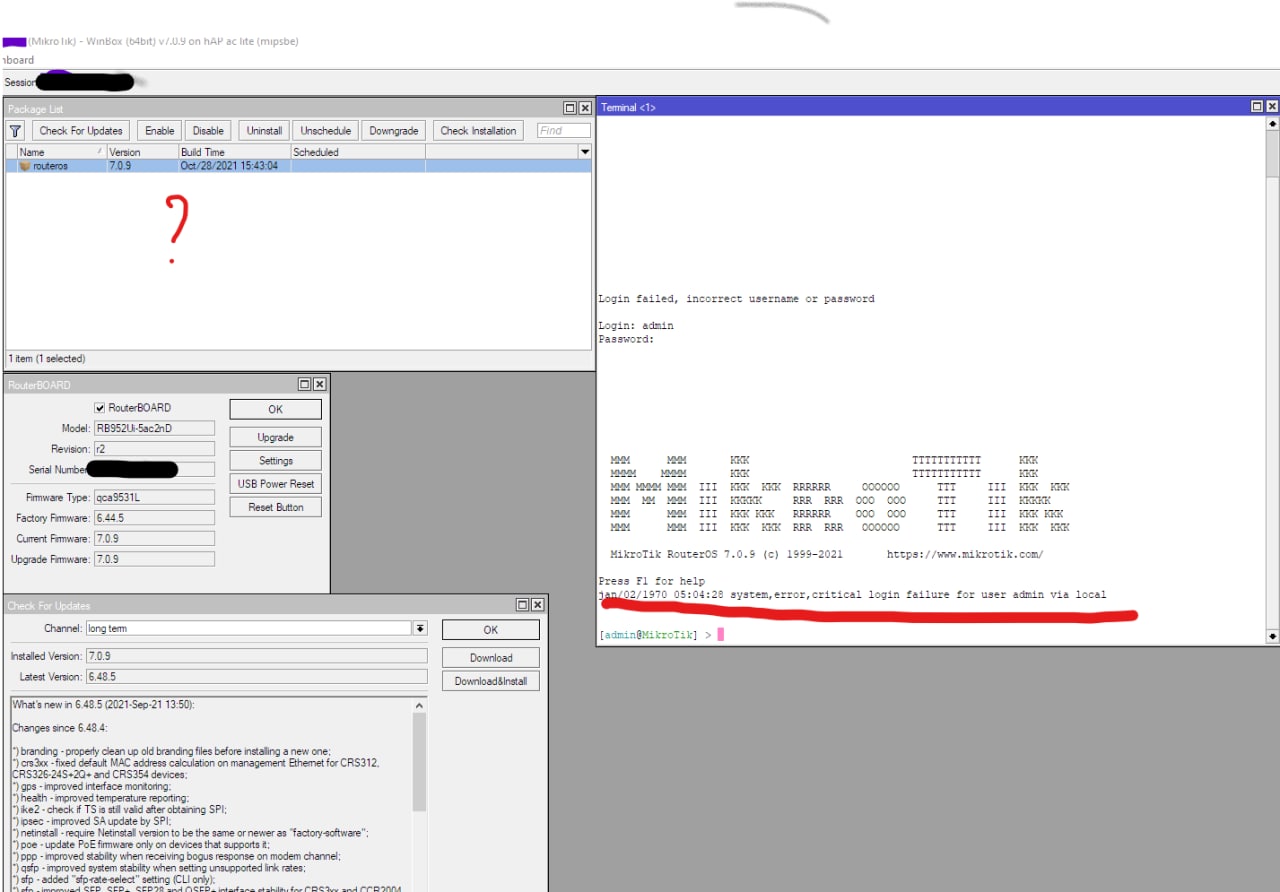The image size is (1280, 892).
Task: Open the Package List column chooser dropdown
Action: tap(585, 152)
